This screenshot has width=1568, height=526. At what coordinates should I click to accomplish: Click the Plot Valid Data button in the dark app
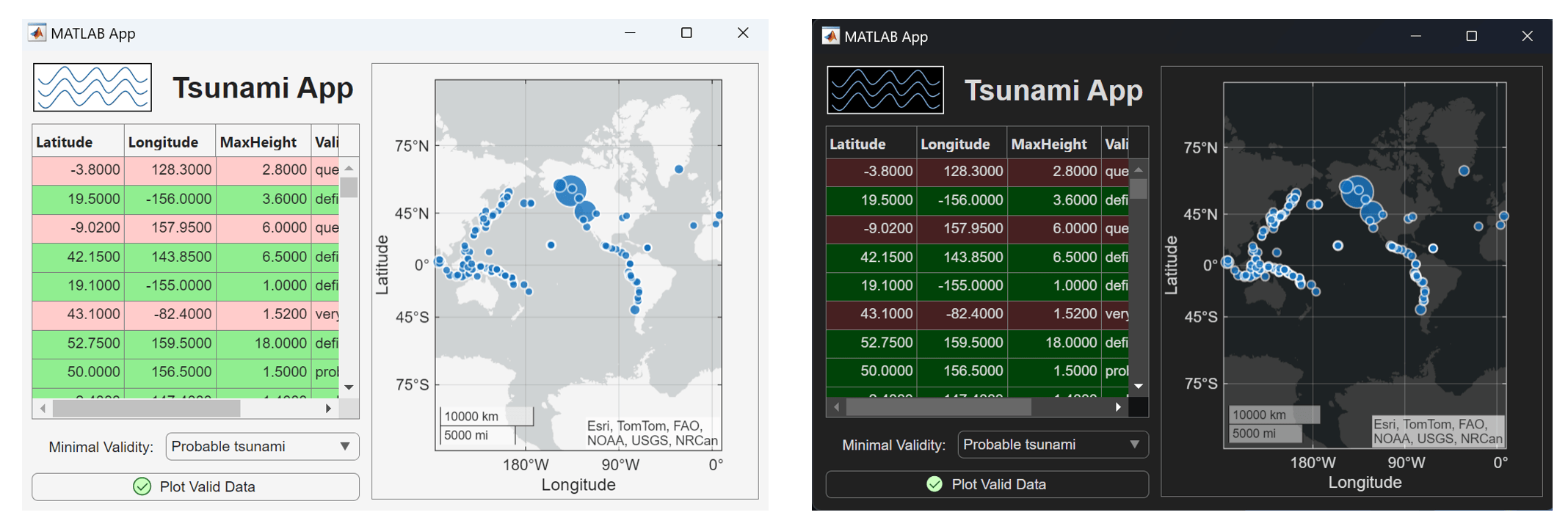(x=987, y=484)
